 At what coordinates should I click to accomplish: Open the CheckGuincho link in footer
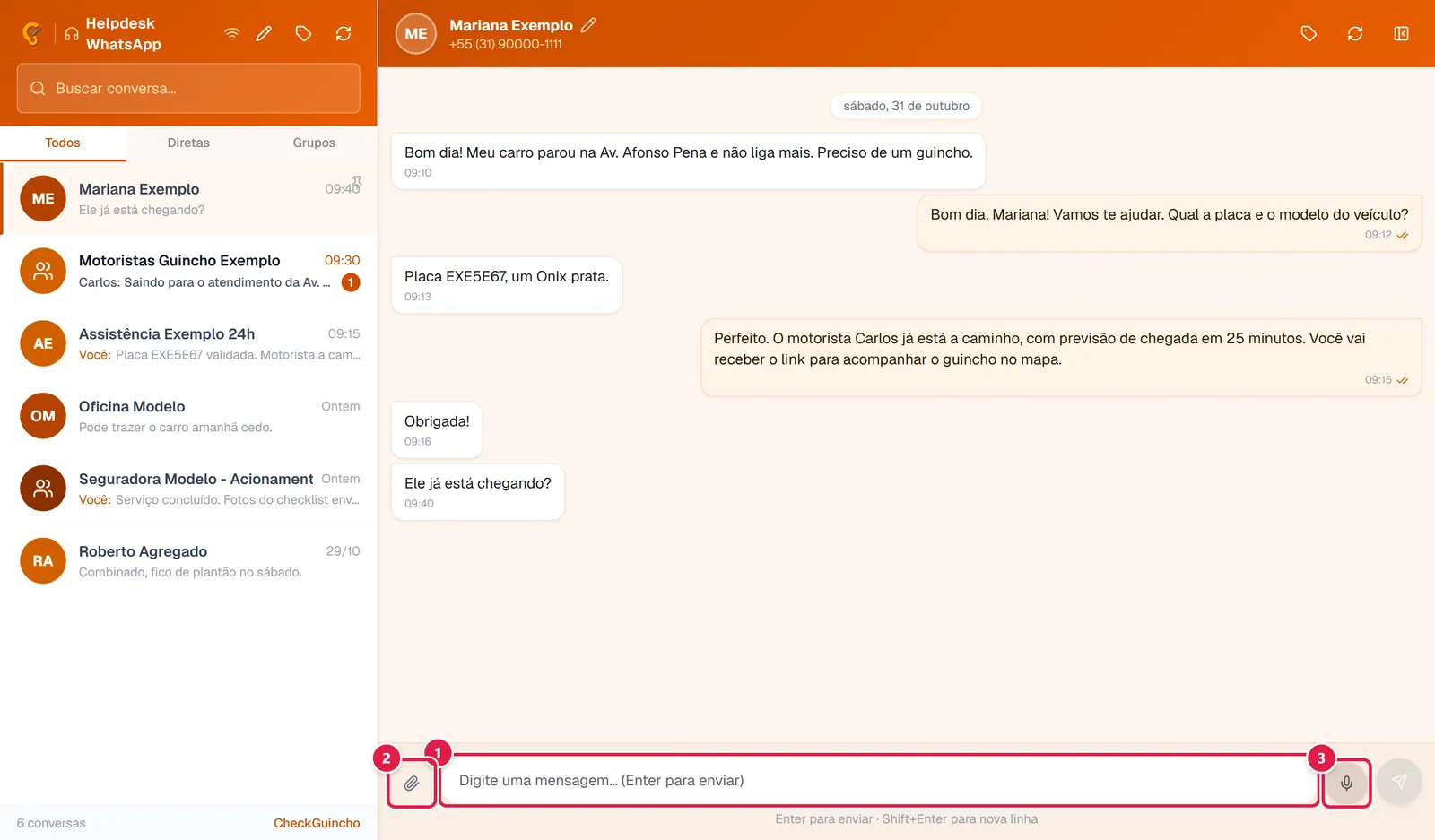(317, 823)
